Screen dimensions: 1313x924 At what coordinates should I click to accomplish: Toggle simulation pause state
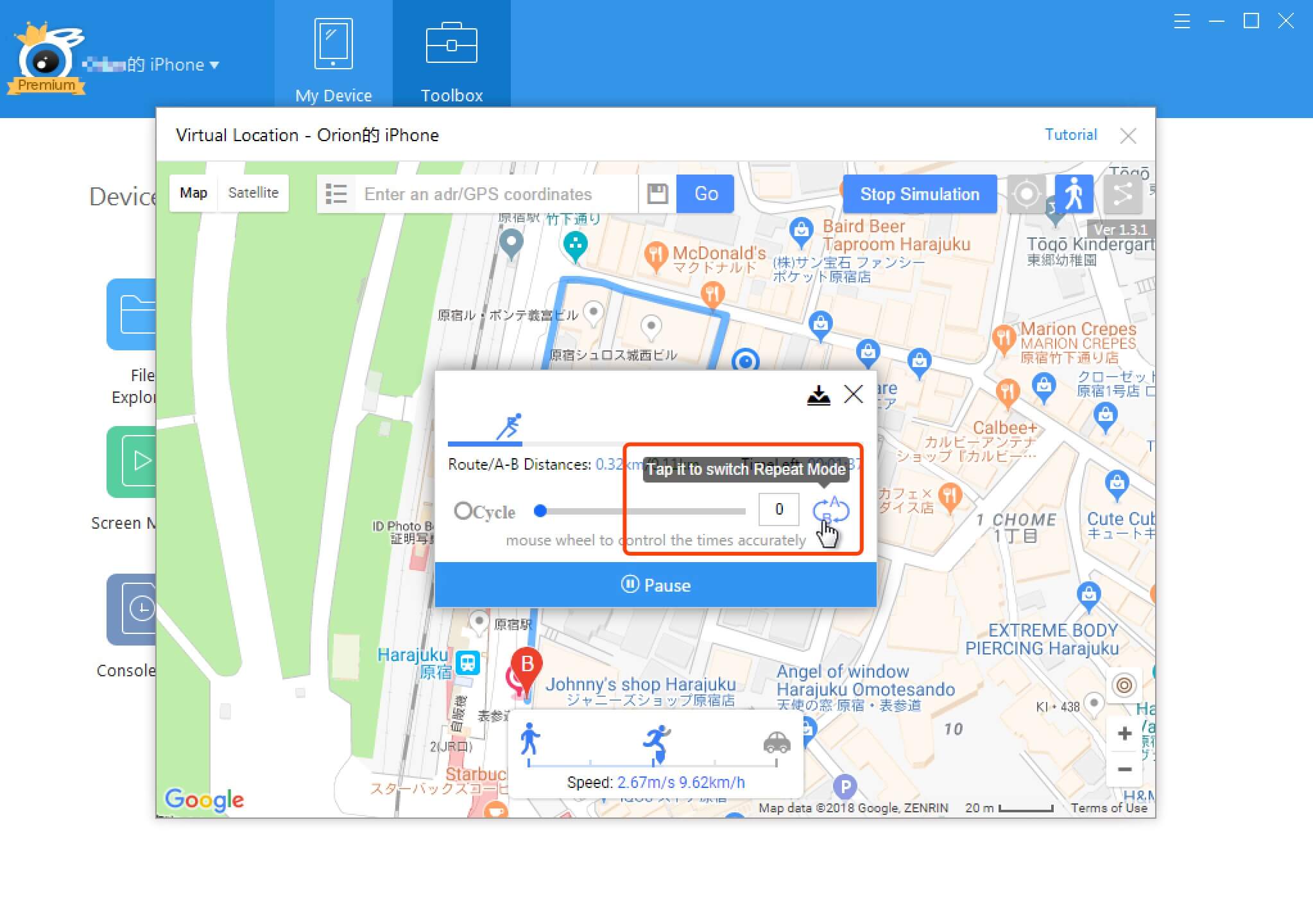(x=656, y=585)
